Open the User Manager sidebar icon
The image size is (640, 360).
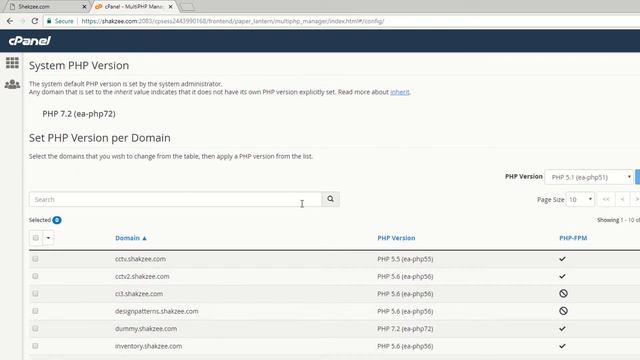(12, 84)
